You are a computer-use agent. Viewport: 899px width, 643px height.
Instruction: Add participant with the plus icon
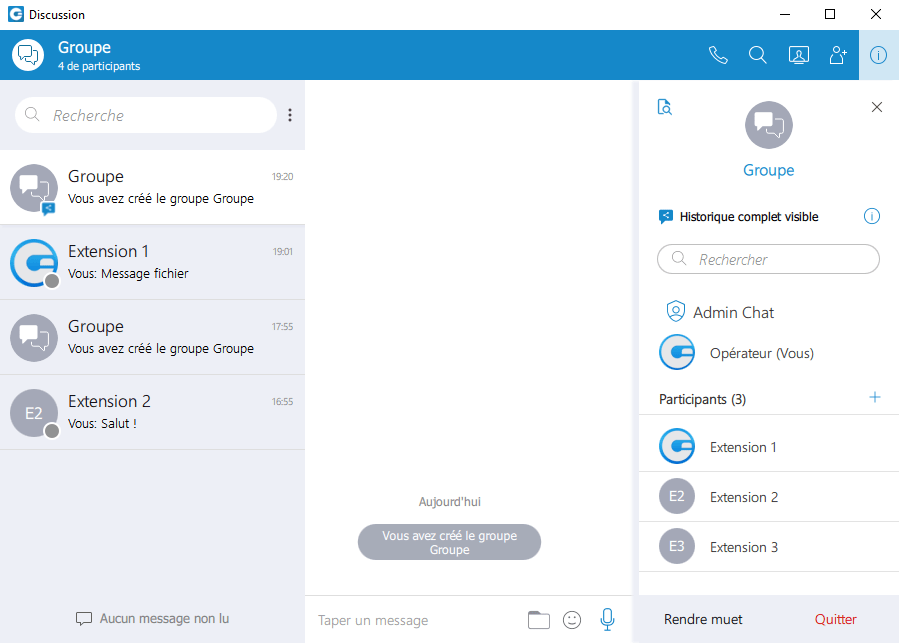[875, 398]
